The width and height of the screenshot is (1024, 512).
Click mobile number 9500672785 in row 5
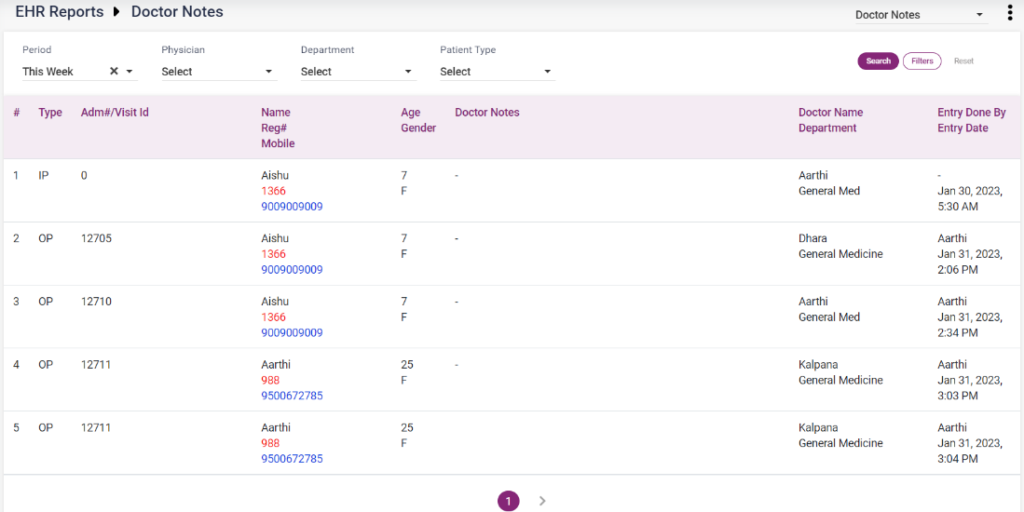pyautogui.click(x=292, y=459)
